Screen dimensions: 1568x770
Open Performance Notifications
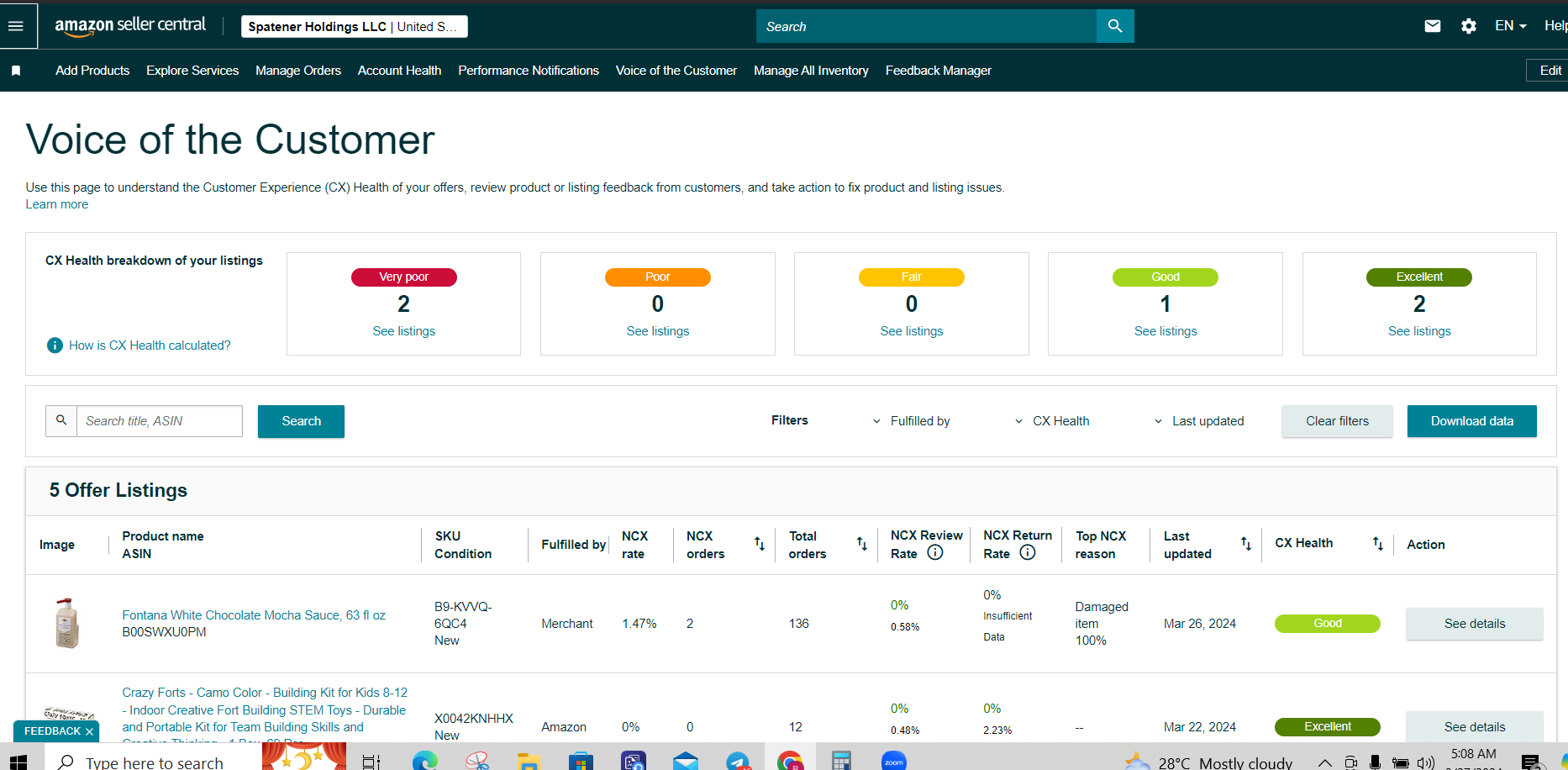[x=529, y=71]
